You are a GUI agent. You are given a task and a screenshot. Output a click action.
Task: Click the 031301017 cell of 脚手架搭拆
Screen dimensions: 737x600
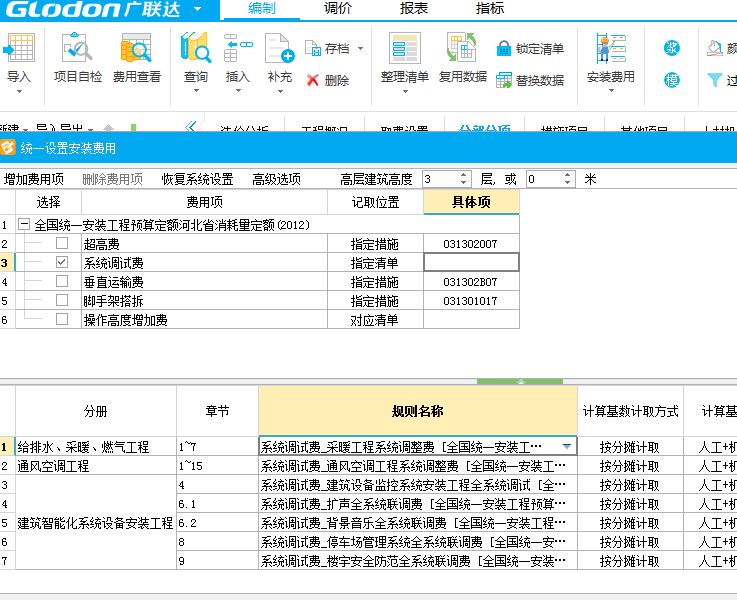471,300
